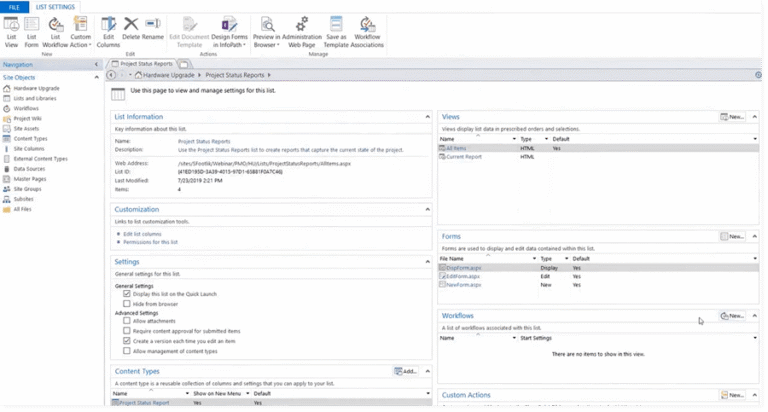This screenshot has height=412, width=768.
Task: Click New button in Workflows section
Action: 732,315
